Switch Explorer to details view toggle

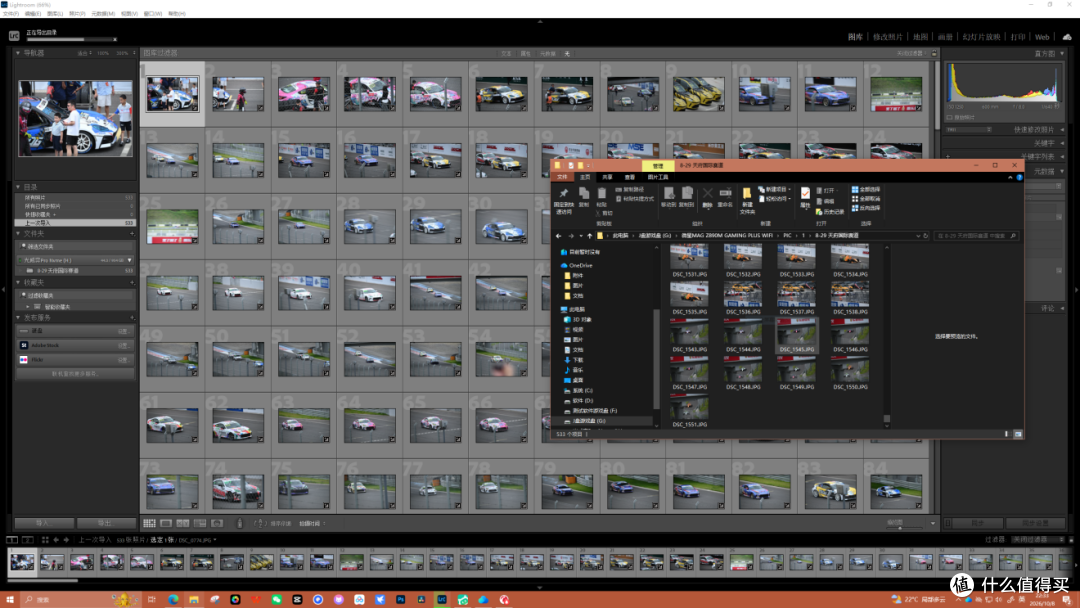pos(1006,434)
